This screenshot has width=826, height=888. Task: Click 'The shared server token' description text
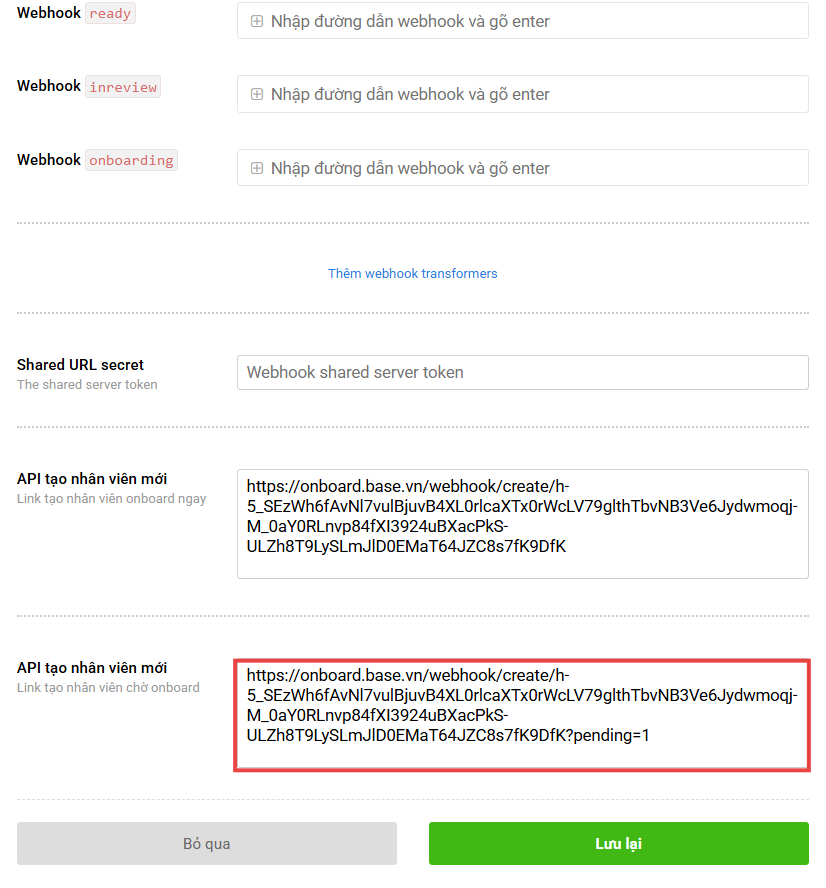pos(87,385)
